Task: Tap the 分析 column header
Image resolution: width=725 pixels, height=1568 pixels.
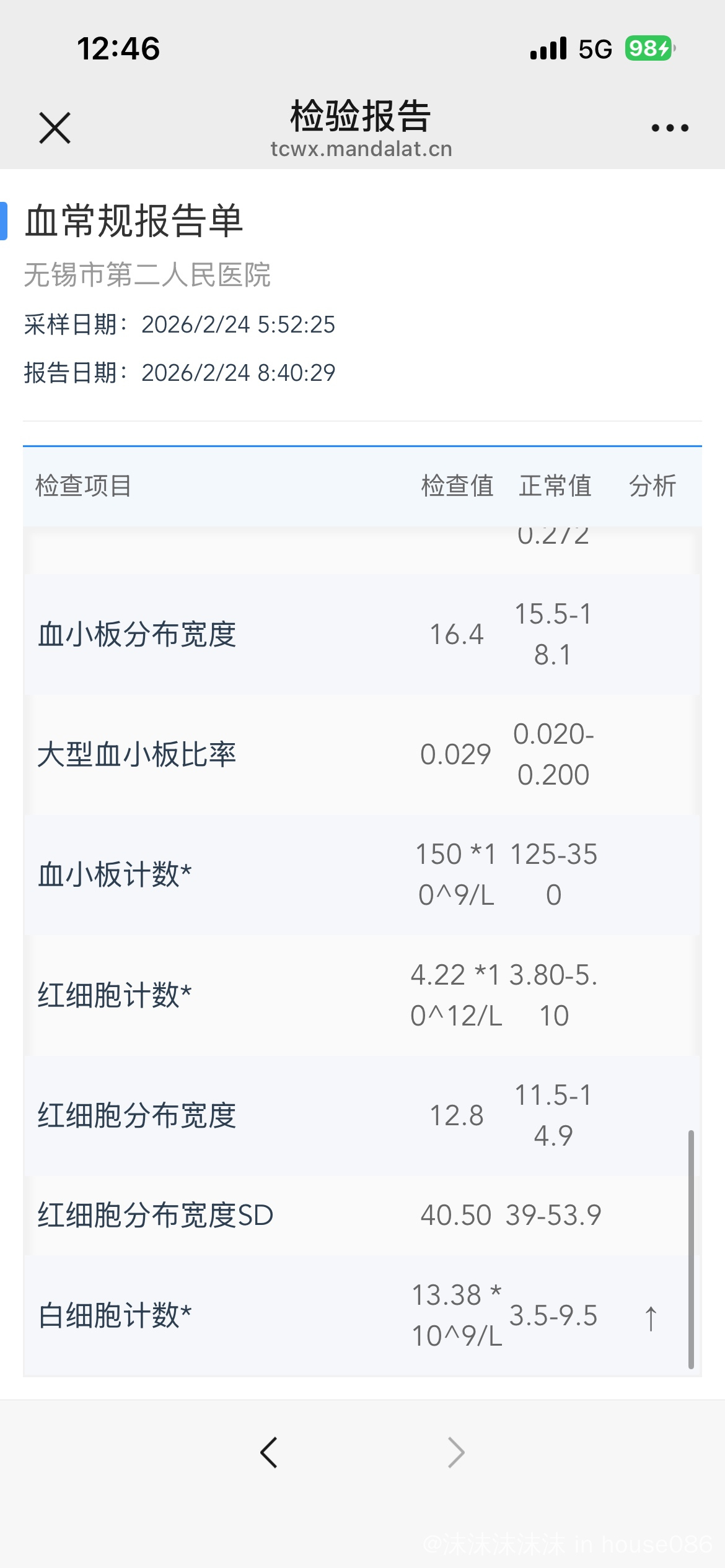Action: (652, 486)
